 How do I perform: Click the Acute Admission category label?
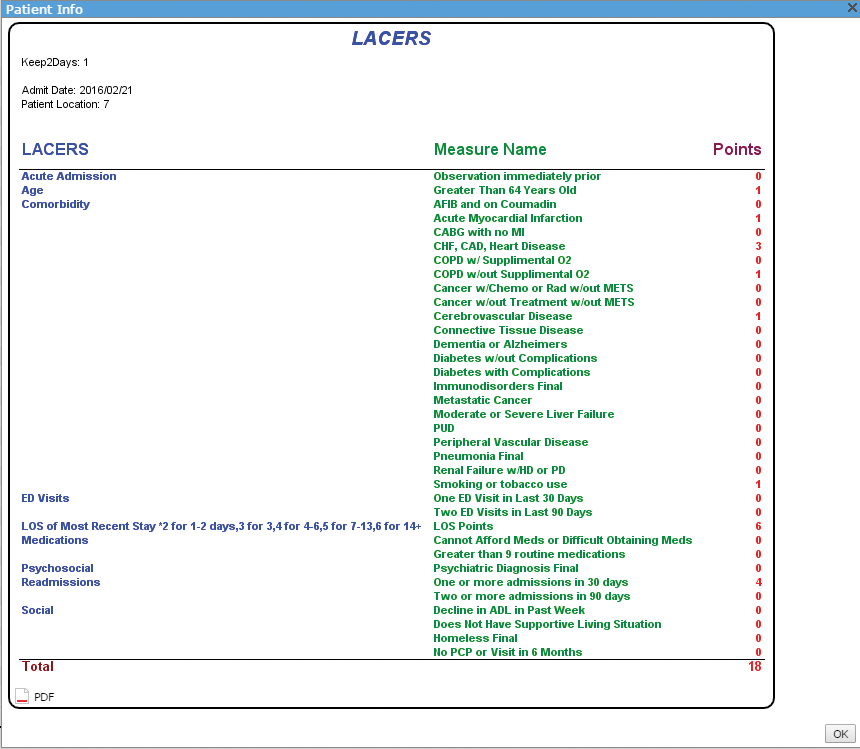pos(69,176)
